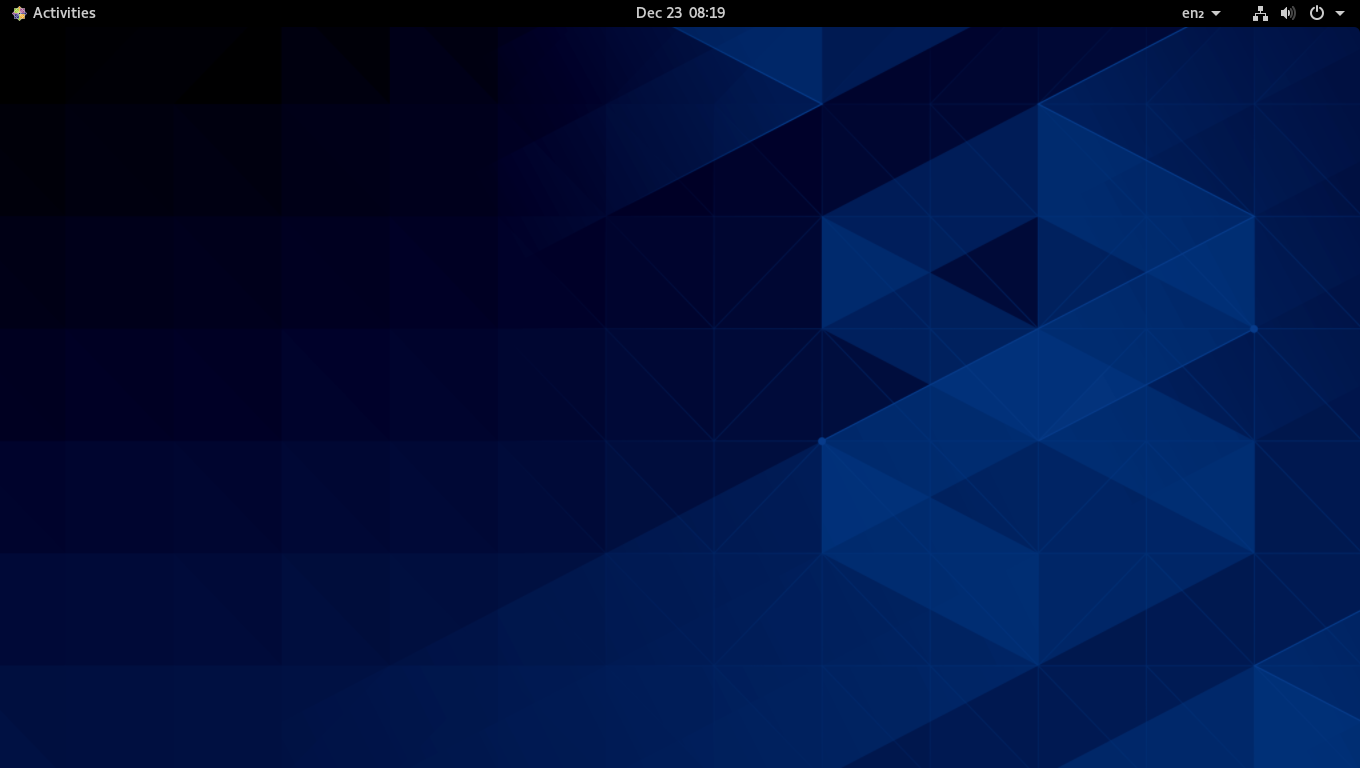
Task: Click the Dec 23 date text
Action: (x=658, y=13)
